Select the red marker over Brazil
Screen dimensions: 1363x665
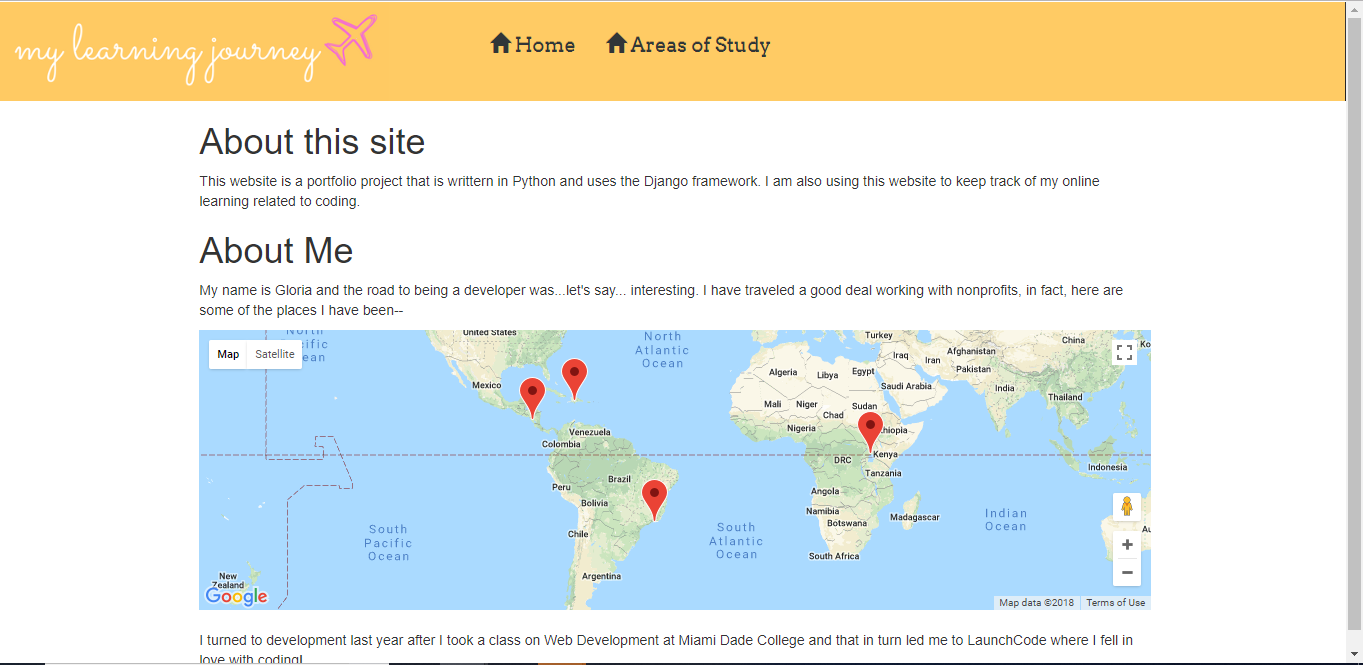[x=656, y=492]
